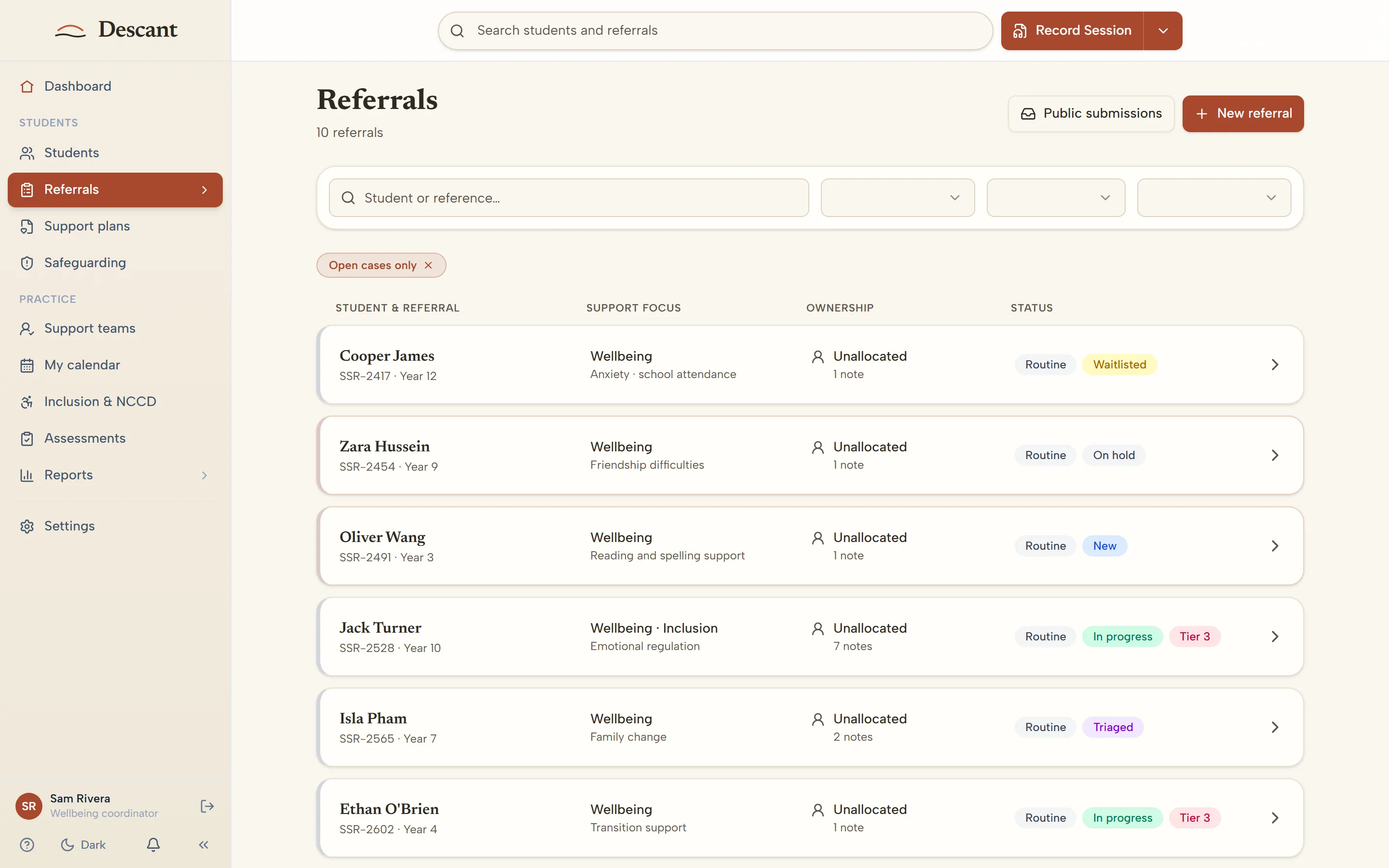Select Referrals in the sidebar

[115, 190]
